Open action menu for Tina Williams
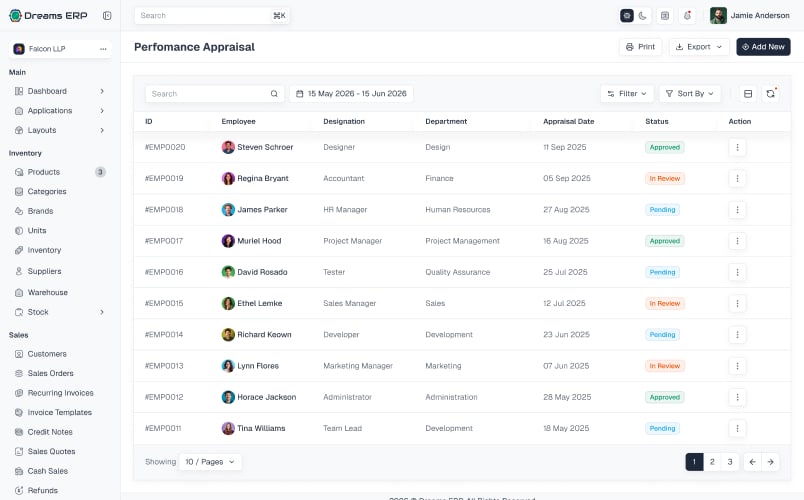The height and width of the screenshot is (500, 804). pyautogui.click(x=737, y=428)
